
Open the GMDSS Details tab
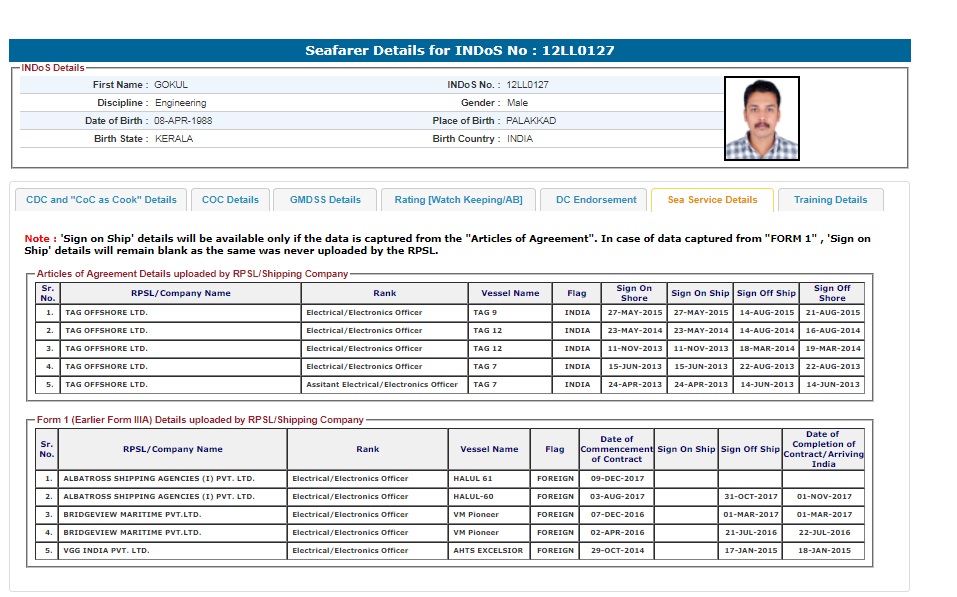click(x=325, y=200)
